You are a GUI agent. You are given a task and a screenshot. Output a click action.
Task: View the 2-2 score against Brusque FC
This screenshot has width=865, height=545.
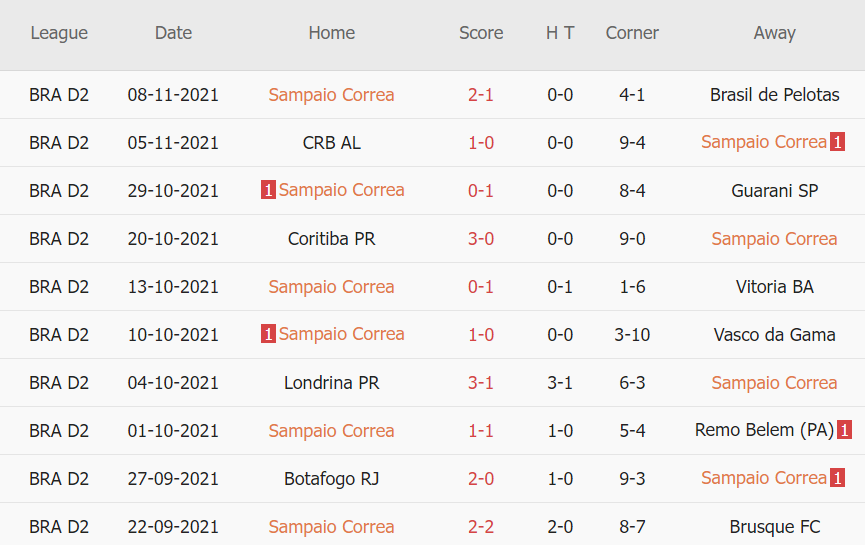click(481, 527)
